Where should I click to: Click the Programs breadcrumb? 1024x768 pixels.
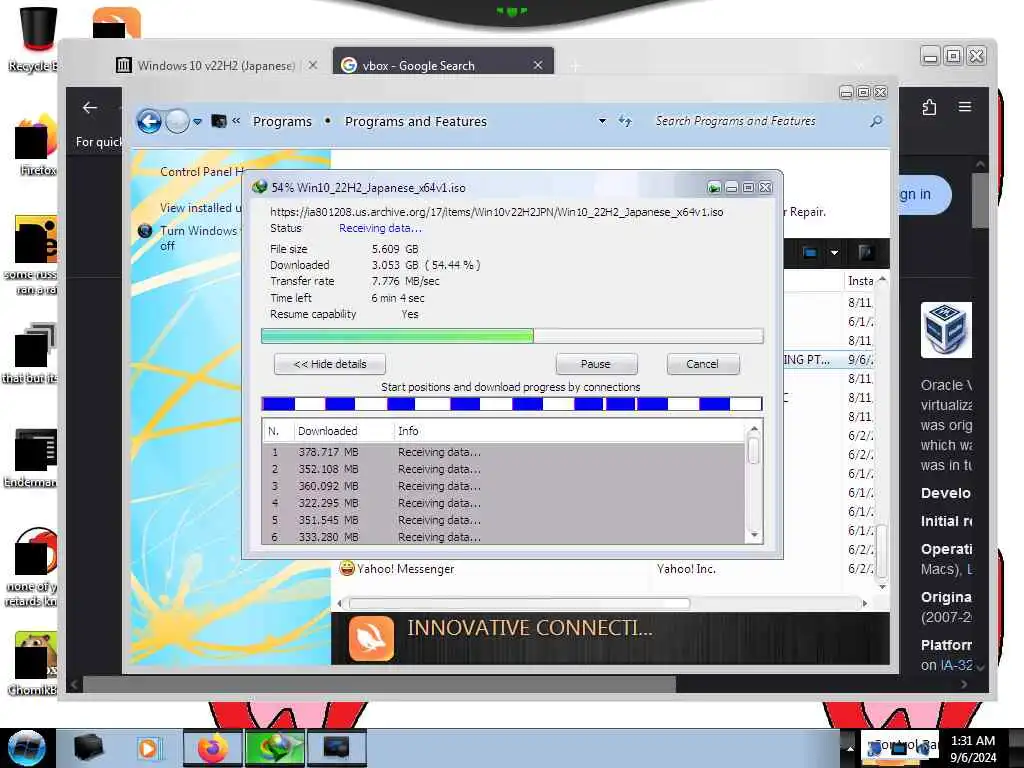pos(282,121)
